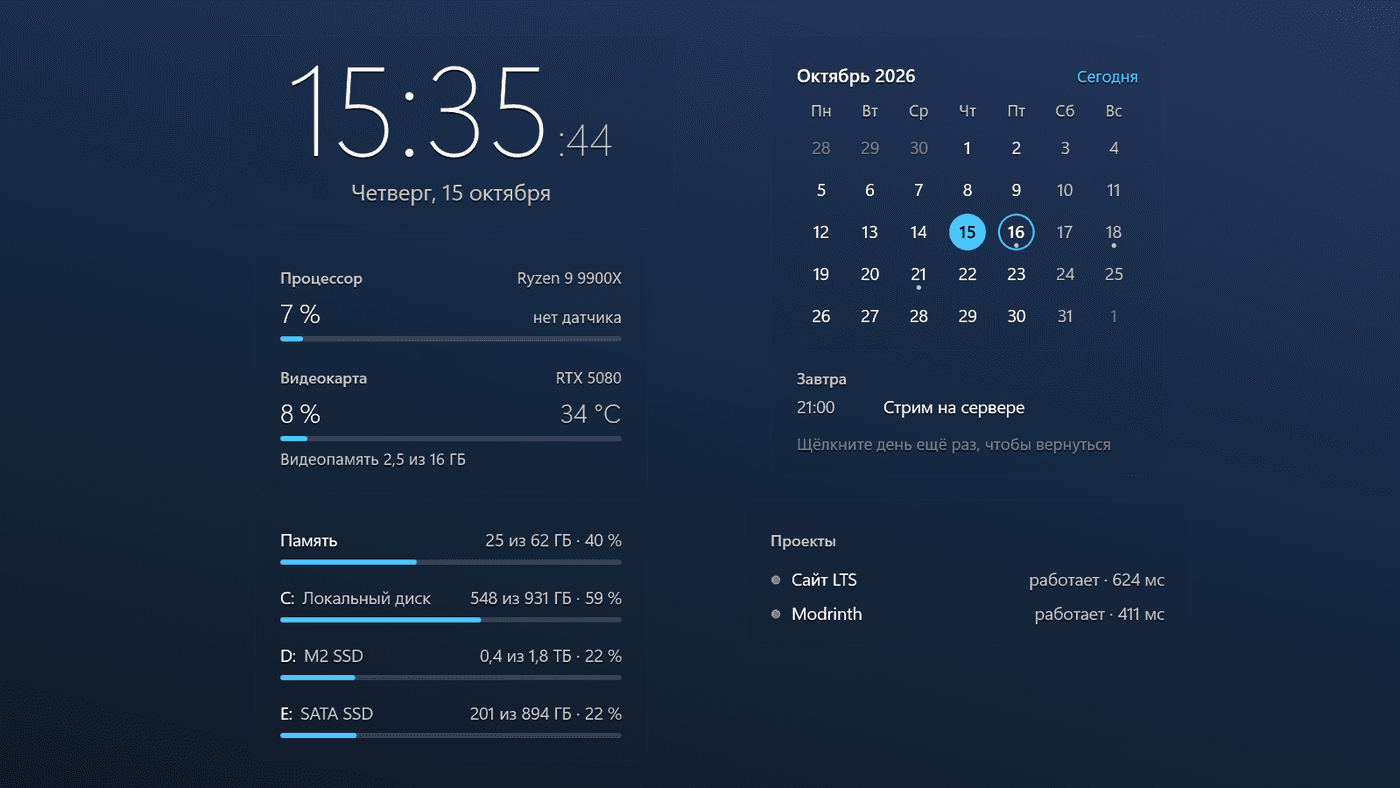Click the Проекты section heading

[803, 541]
